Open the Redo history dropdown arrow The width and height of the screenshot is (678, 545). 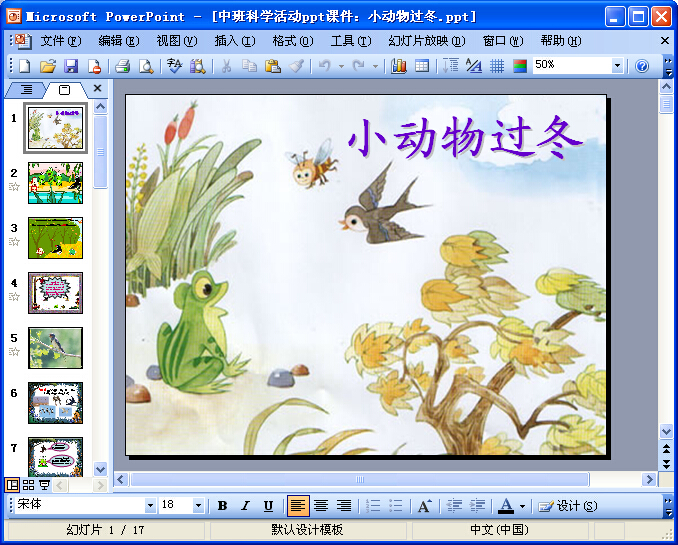[x=375, y=66]
